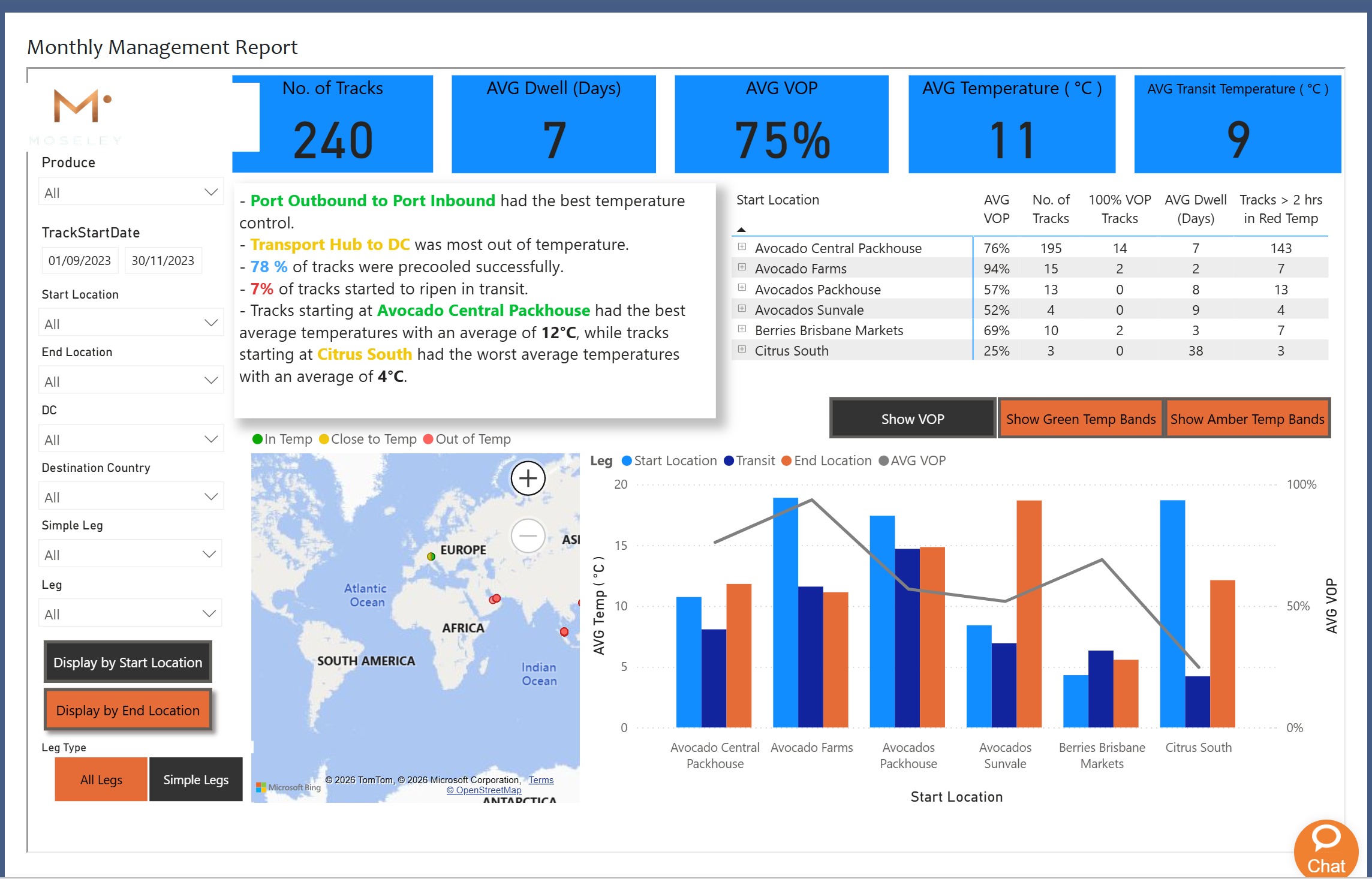Screen dimensions: 1372x879
Task: Zoom out on the map
Action: [528, 535]
